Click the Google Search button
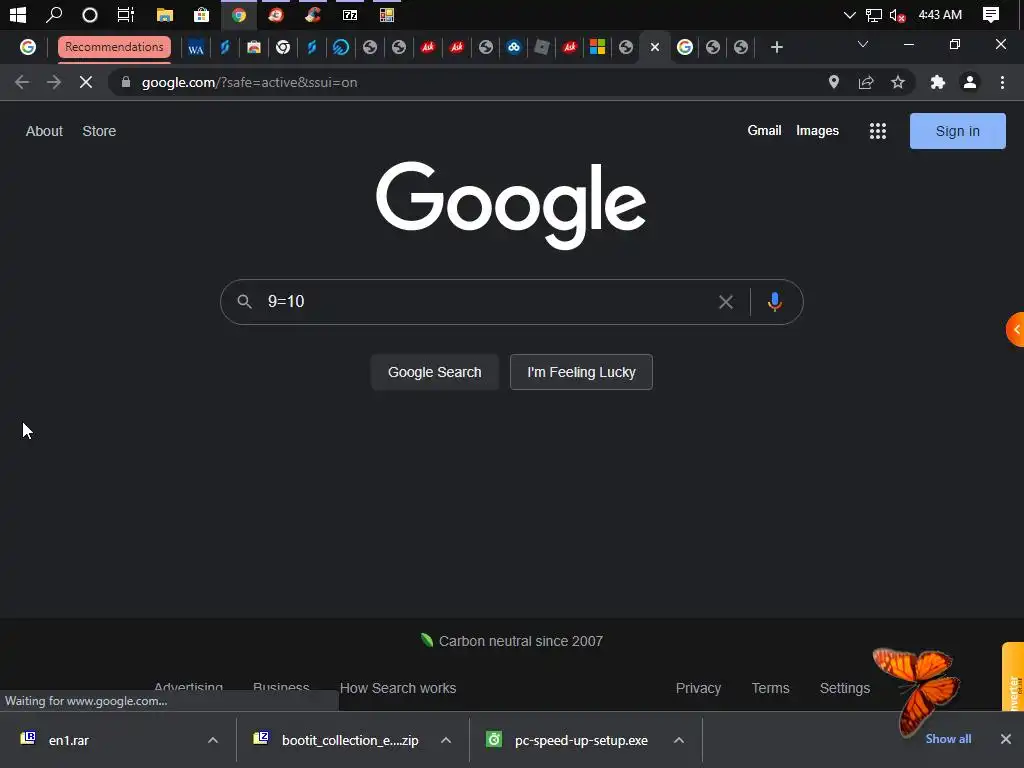The image size is (1024, 768). coord(434,372)
